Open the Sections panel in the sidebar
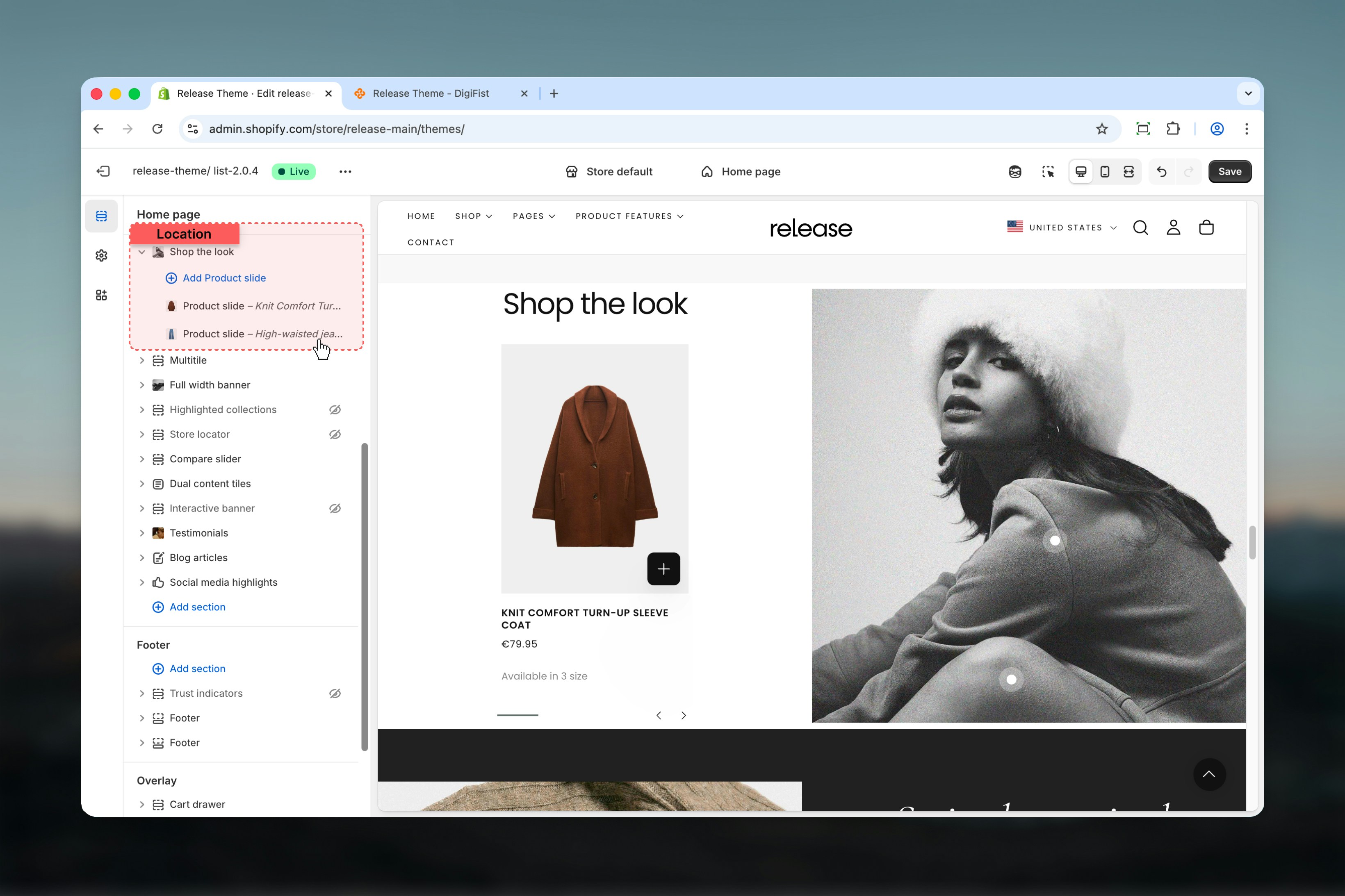This screenshot has height=896, width=1345. click(101, 216)
